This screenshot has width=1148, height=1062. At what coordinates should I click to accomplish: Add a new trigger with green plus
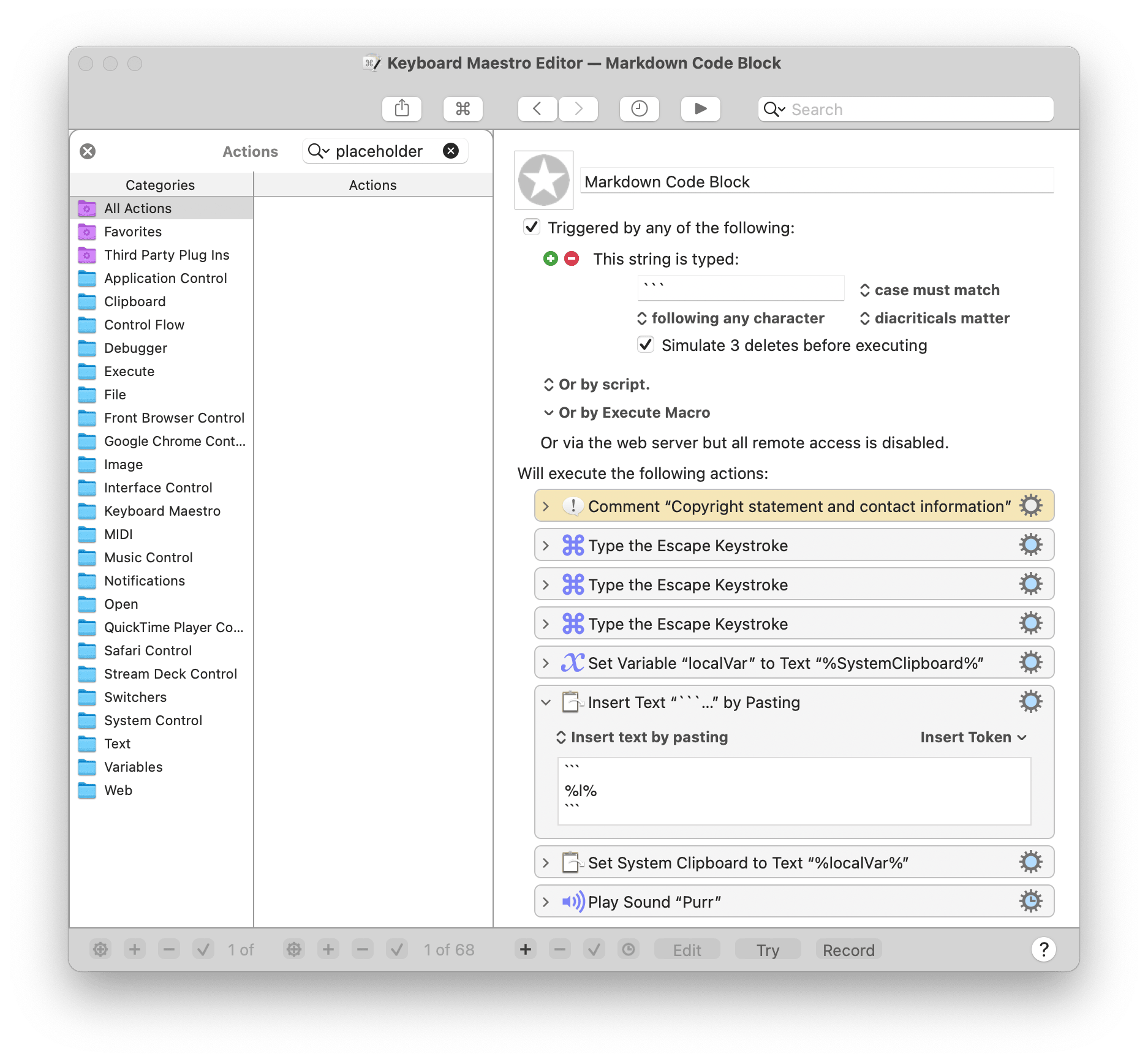pos(551,258)
